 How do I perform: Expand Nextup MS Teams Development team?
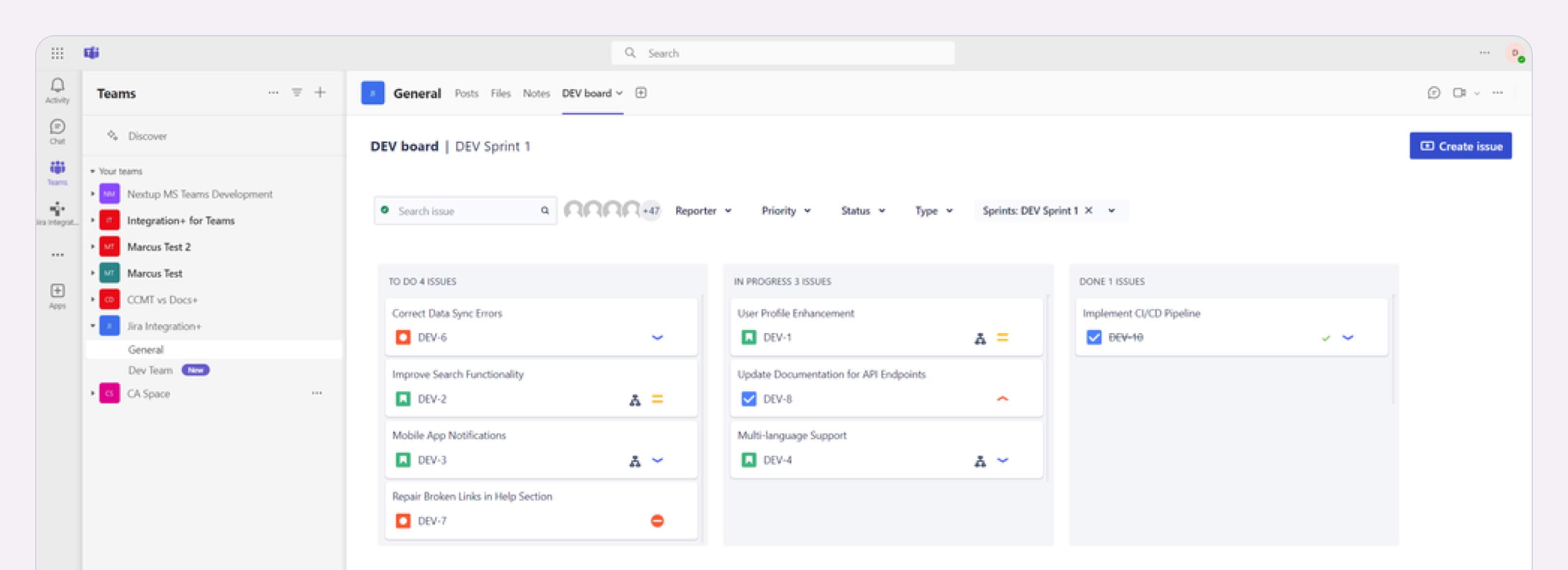point(93,193)
